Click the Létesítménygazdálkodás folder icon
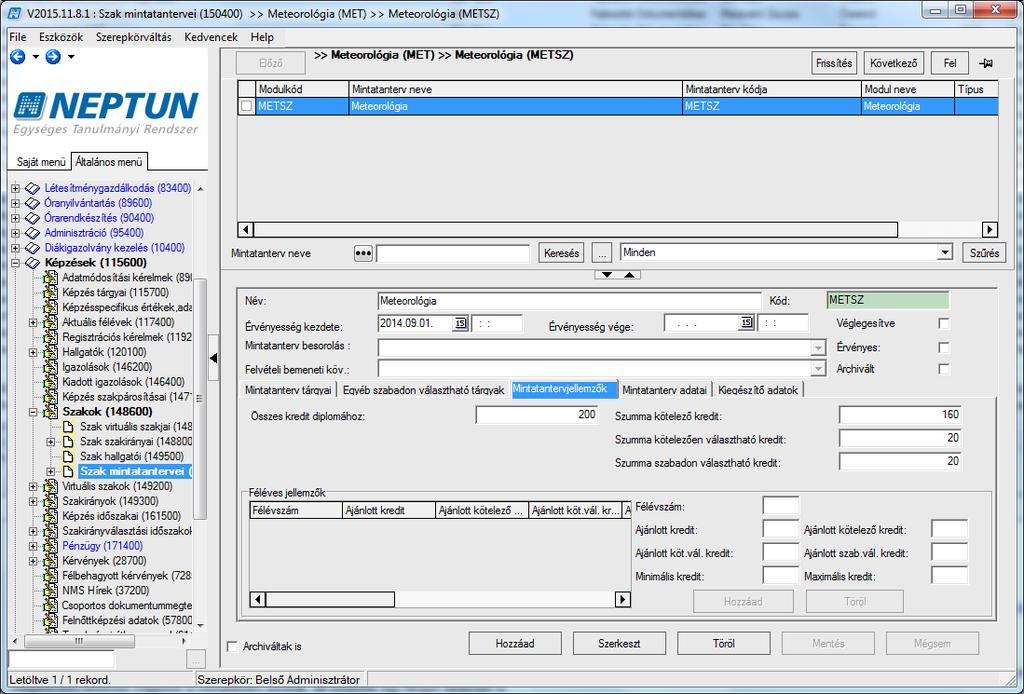The image size is (1024, 694). coord(33,189)
